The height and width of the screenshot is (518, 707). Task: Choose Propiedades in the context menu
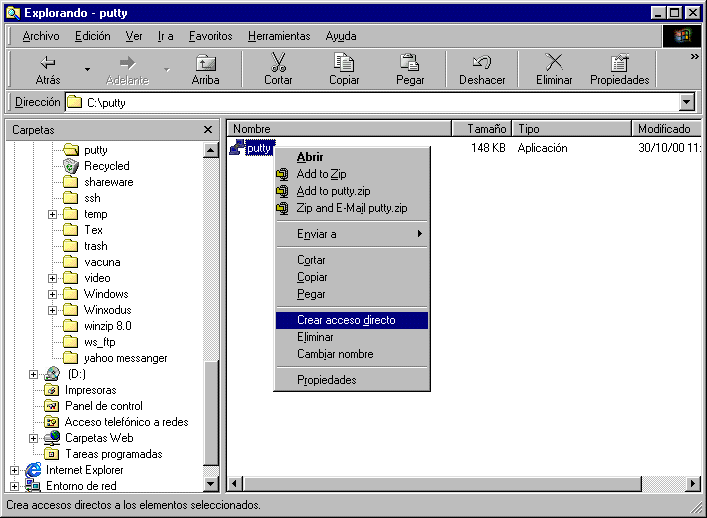[352, 380]
